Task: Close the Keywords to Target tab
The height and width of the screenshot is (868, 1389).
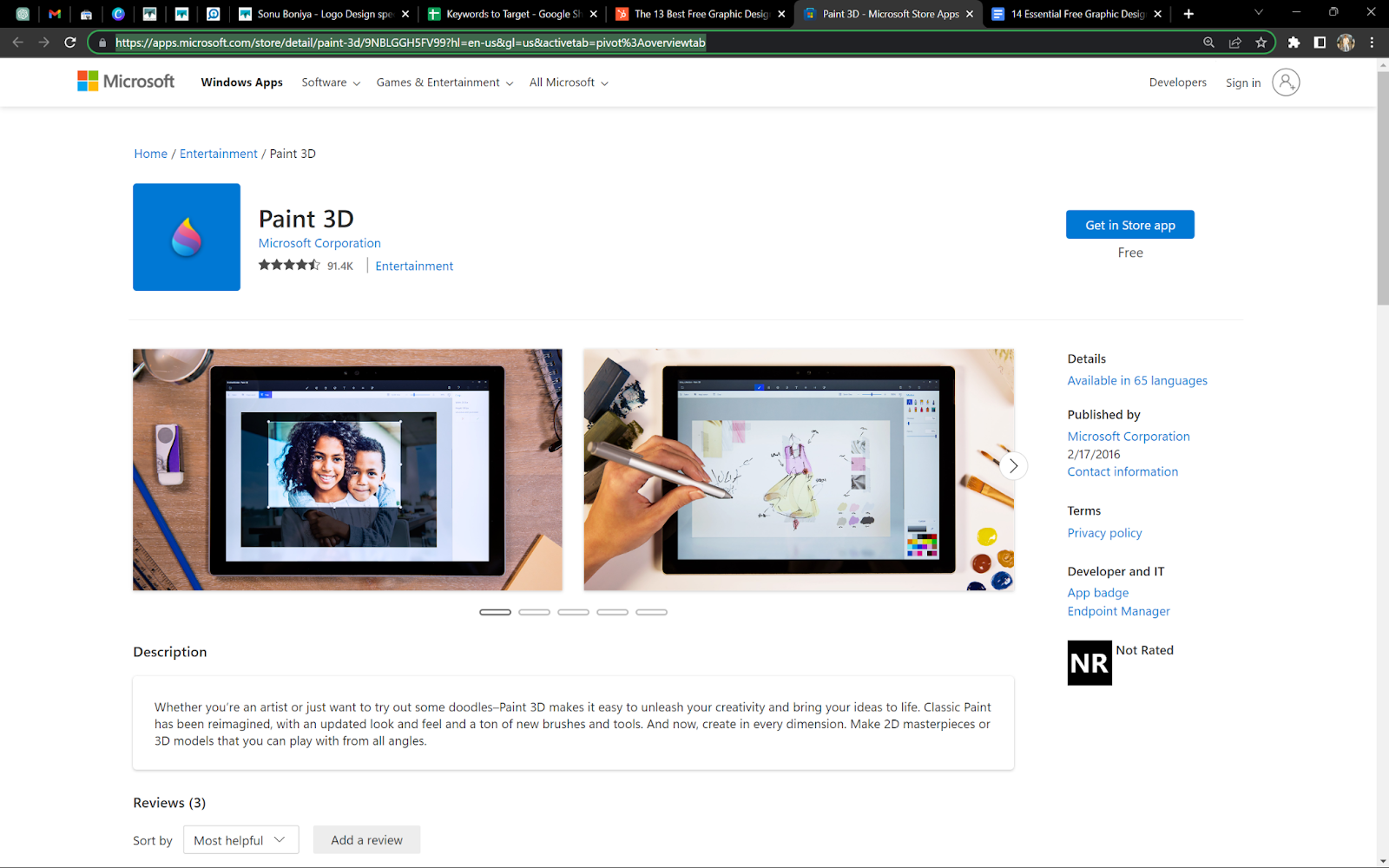Action: [x=594, y=14]
